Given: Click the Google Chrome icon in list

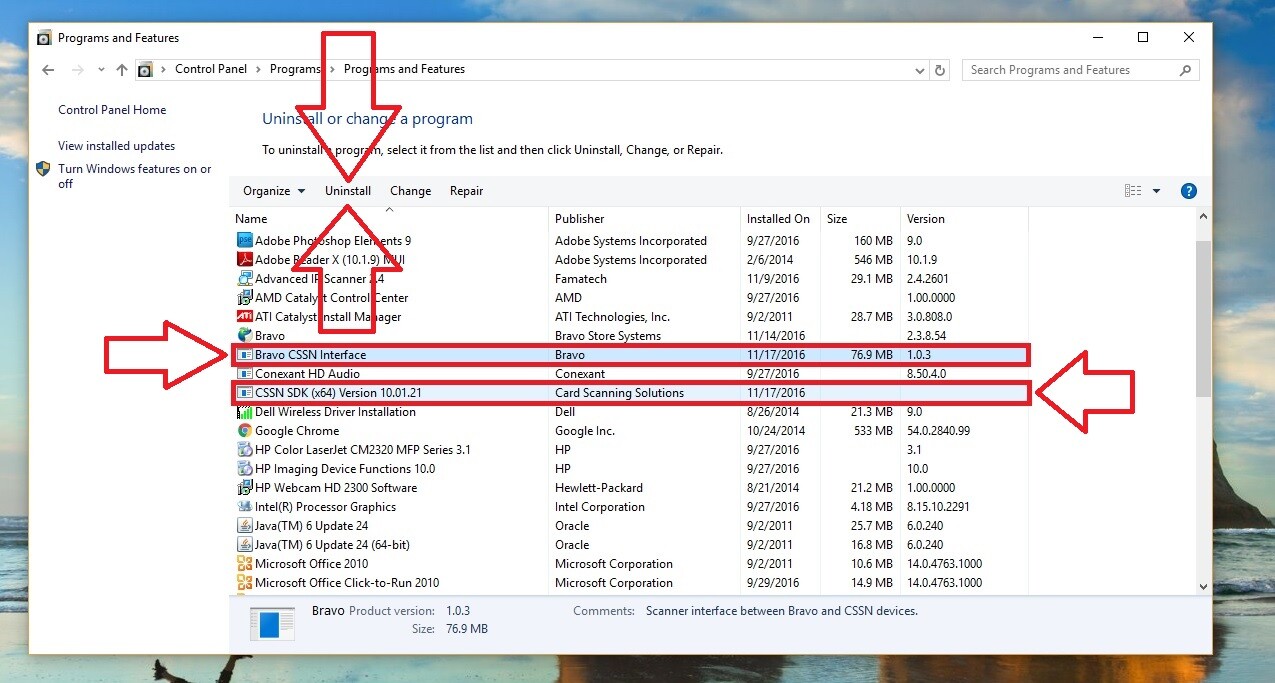Looking at the screenshot, I should [244, 431].
